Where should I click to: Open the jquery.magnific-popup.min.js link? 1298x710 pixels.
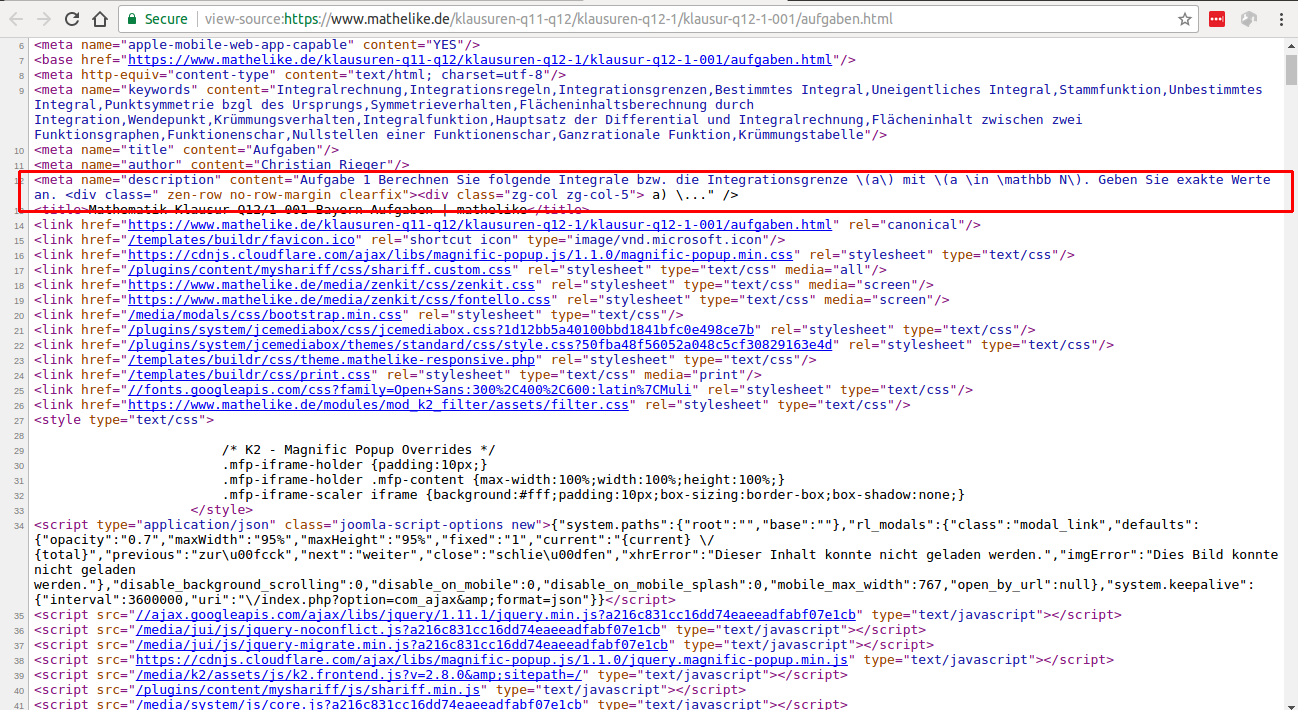491,660
